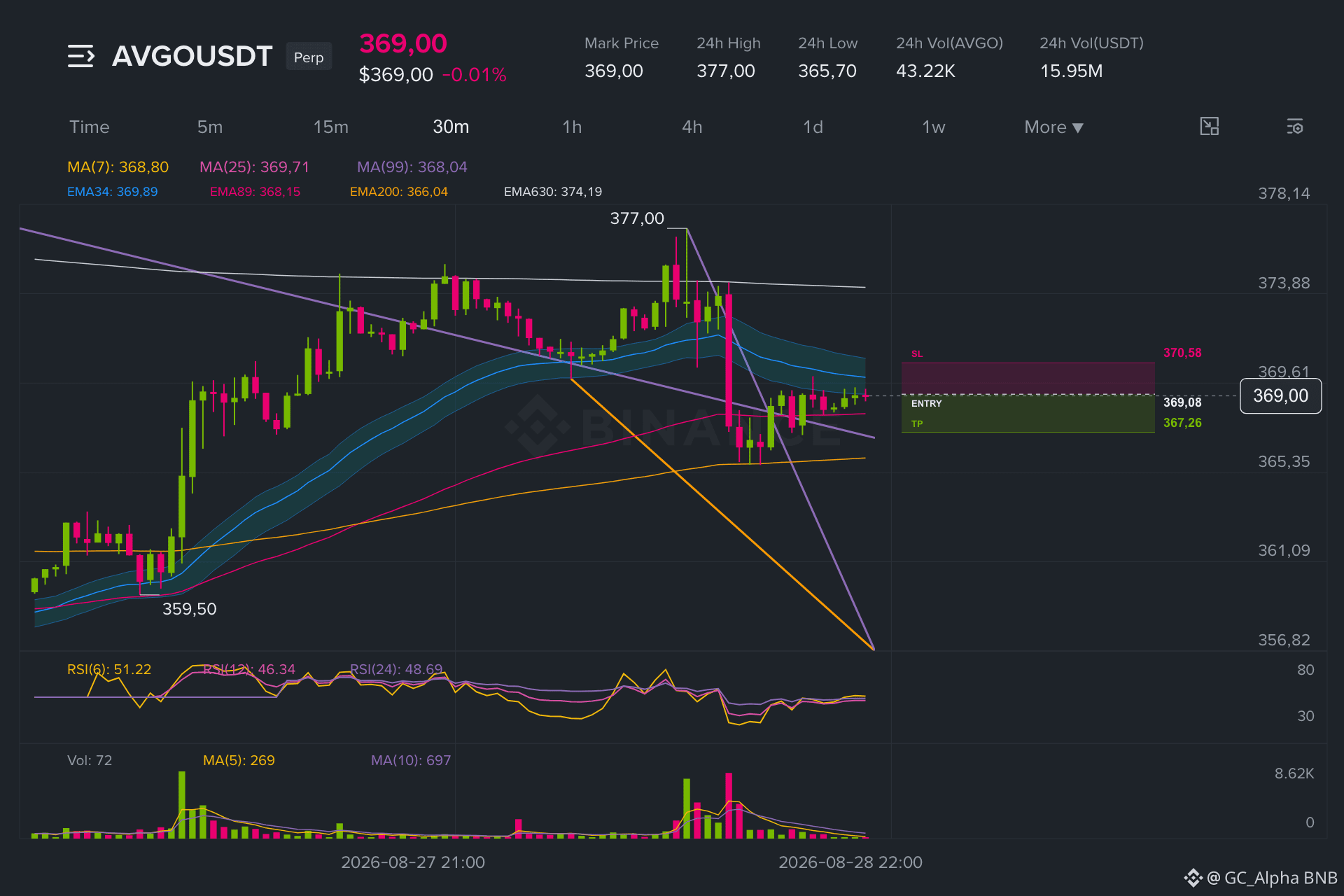Click the EMA200 indicator label
This screenshot has width=1344, height=896.
click(x=399, y=191)
